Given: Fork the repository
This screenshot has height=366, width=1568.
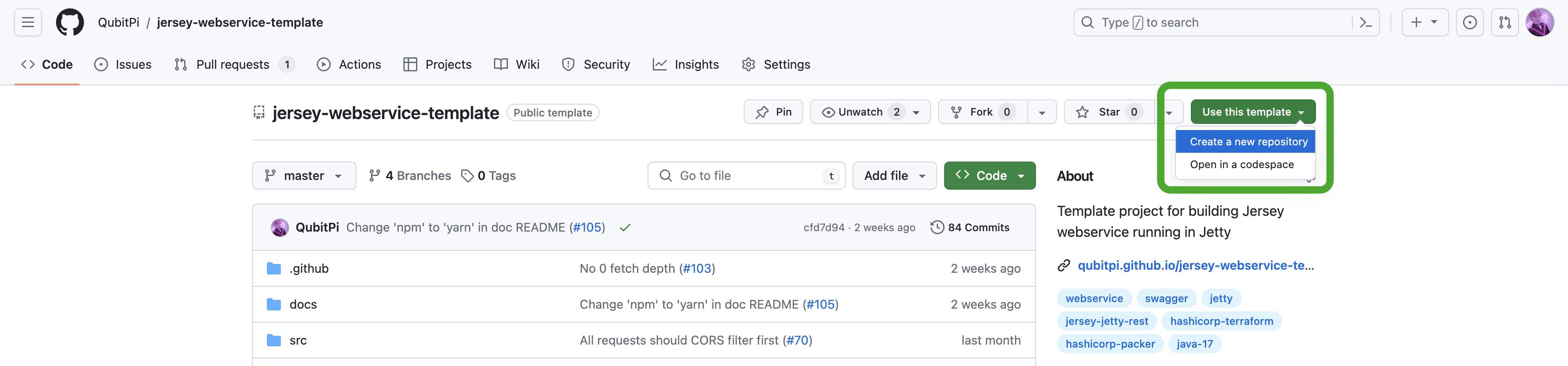Looking at the screenshot, I should 983,112.
